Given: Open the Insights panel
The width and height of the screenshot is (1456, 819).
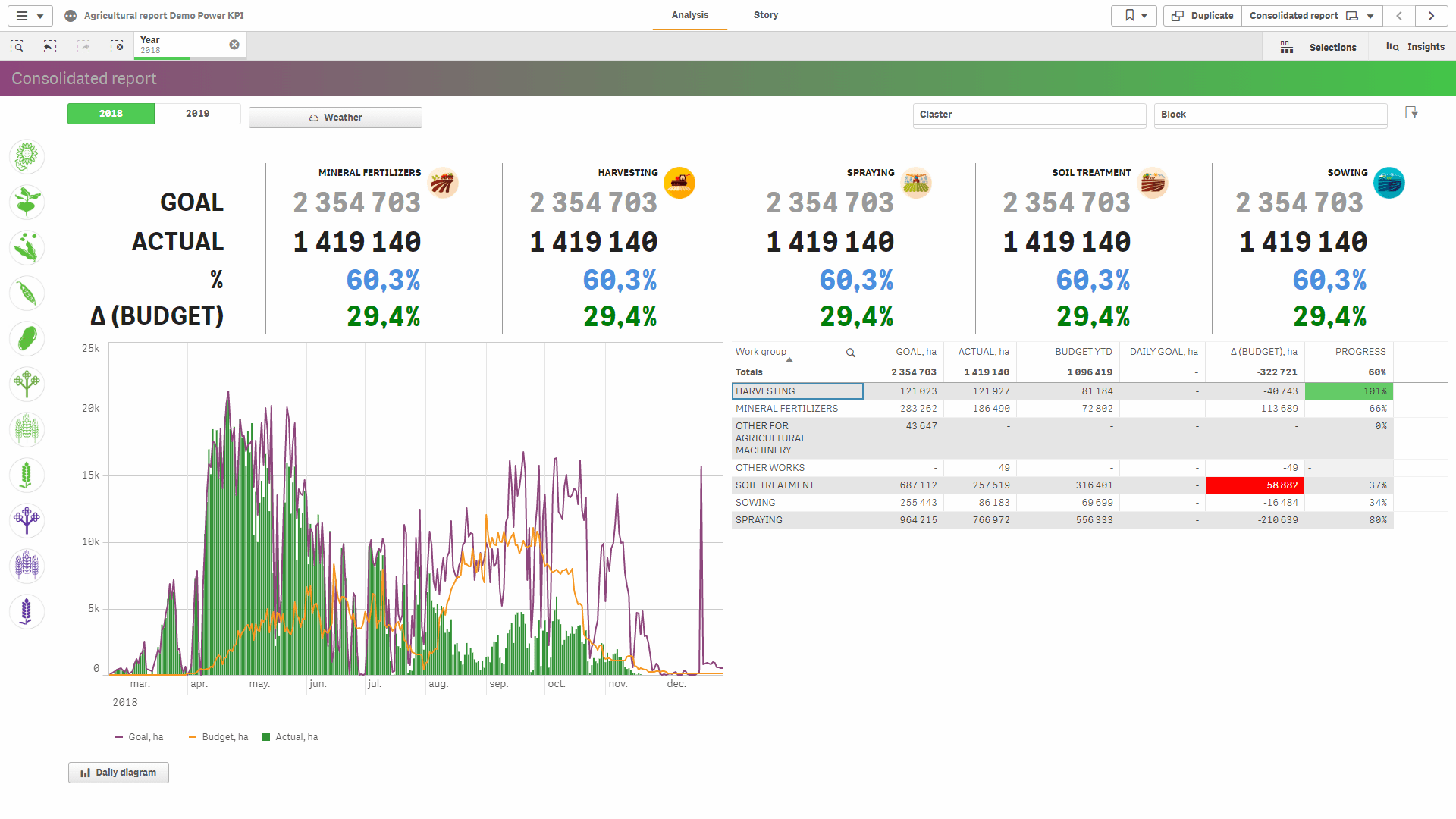Looking at the screenshot, I should (x=1415, y=47).
